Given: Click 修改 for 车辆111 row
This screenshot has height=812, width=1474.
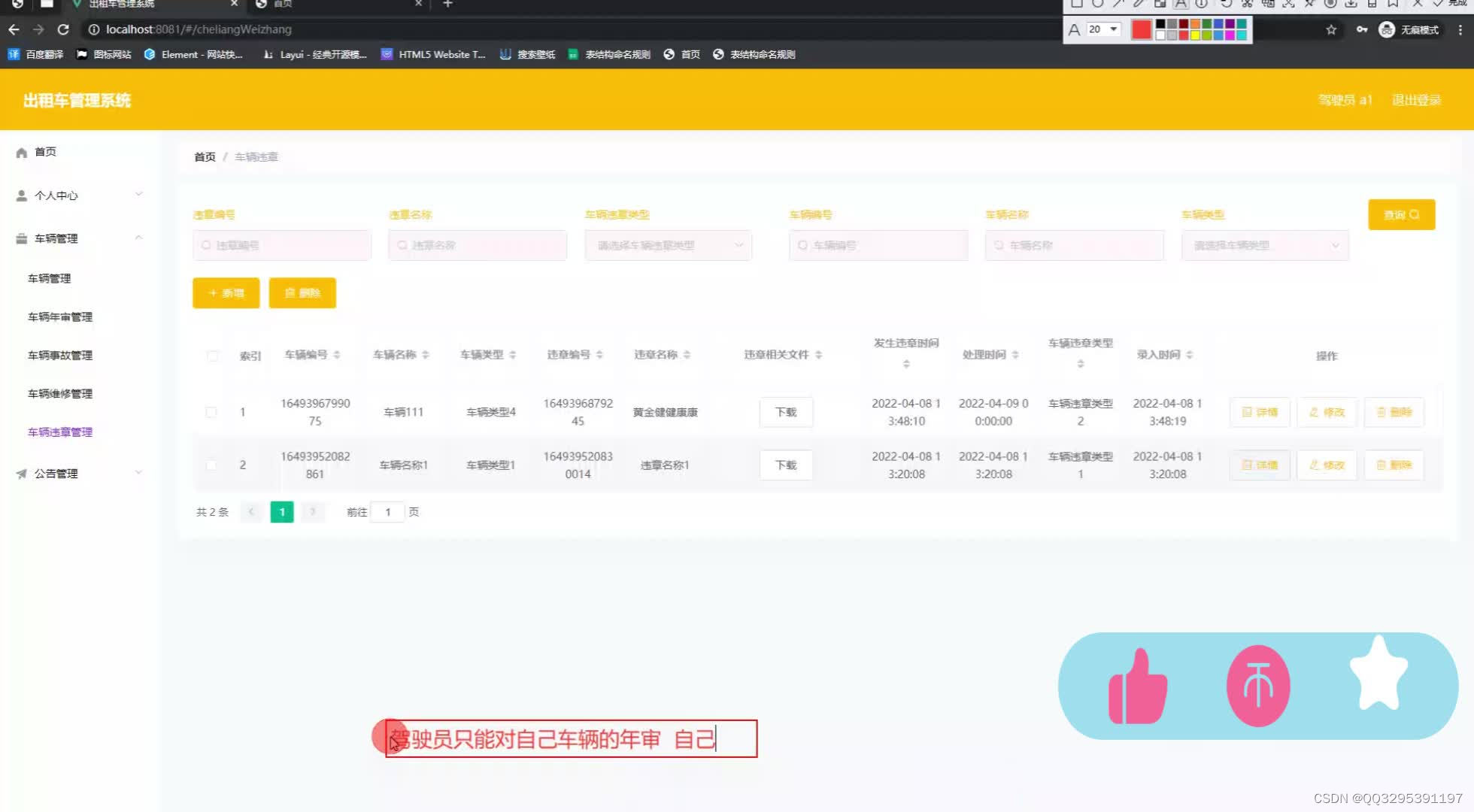Looking at the screenshot, I should tap(1327, 412).
